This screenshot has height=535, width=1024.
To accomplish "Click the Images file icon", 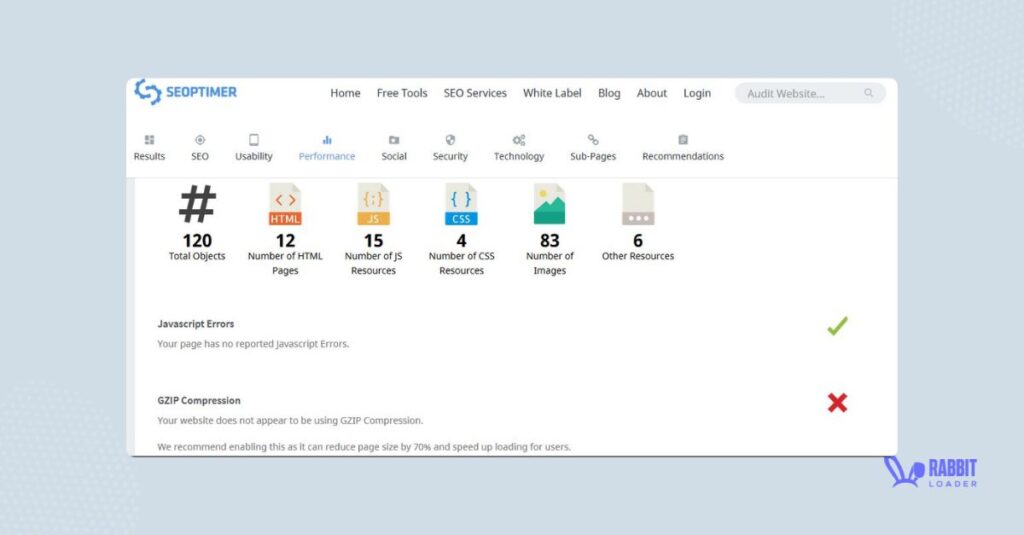I will [x=549, y=204].
